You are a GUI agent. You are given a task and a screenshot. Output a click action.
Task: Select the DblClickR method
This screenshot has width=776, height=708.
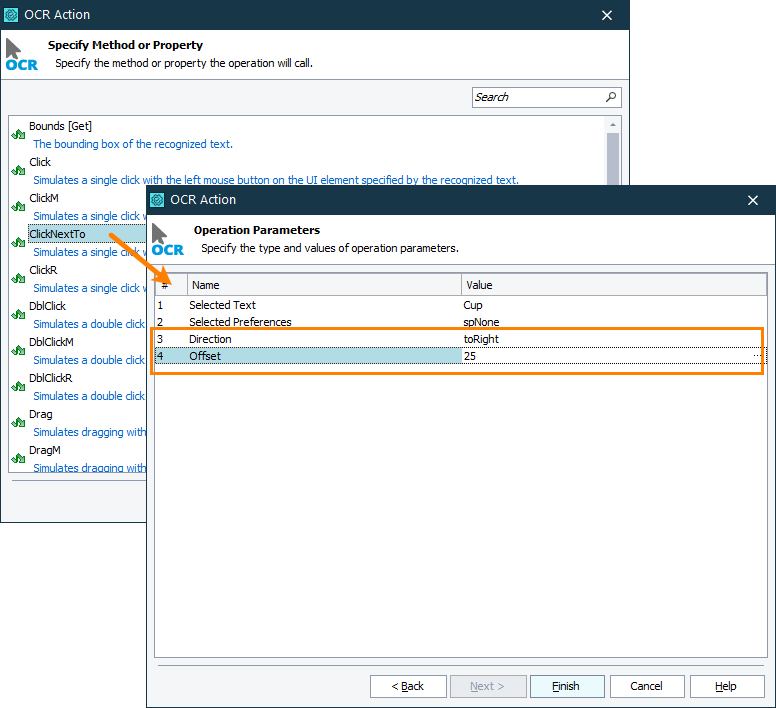point(51,378)
